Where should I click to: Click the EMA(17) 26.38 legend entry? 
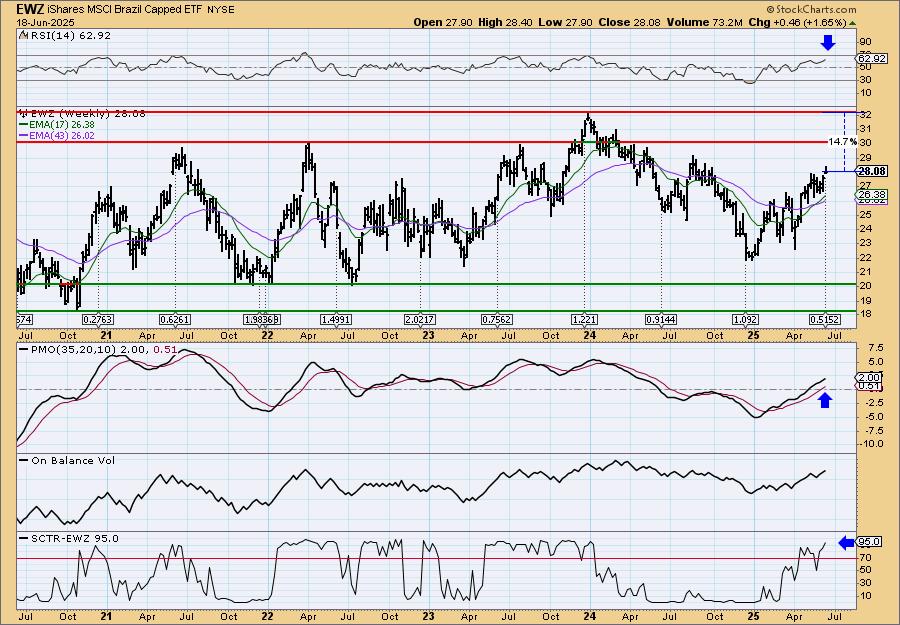click(x=57, y=125)
